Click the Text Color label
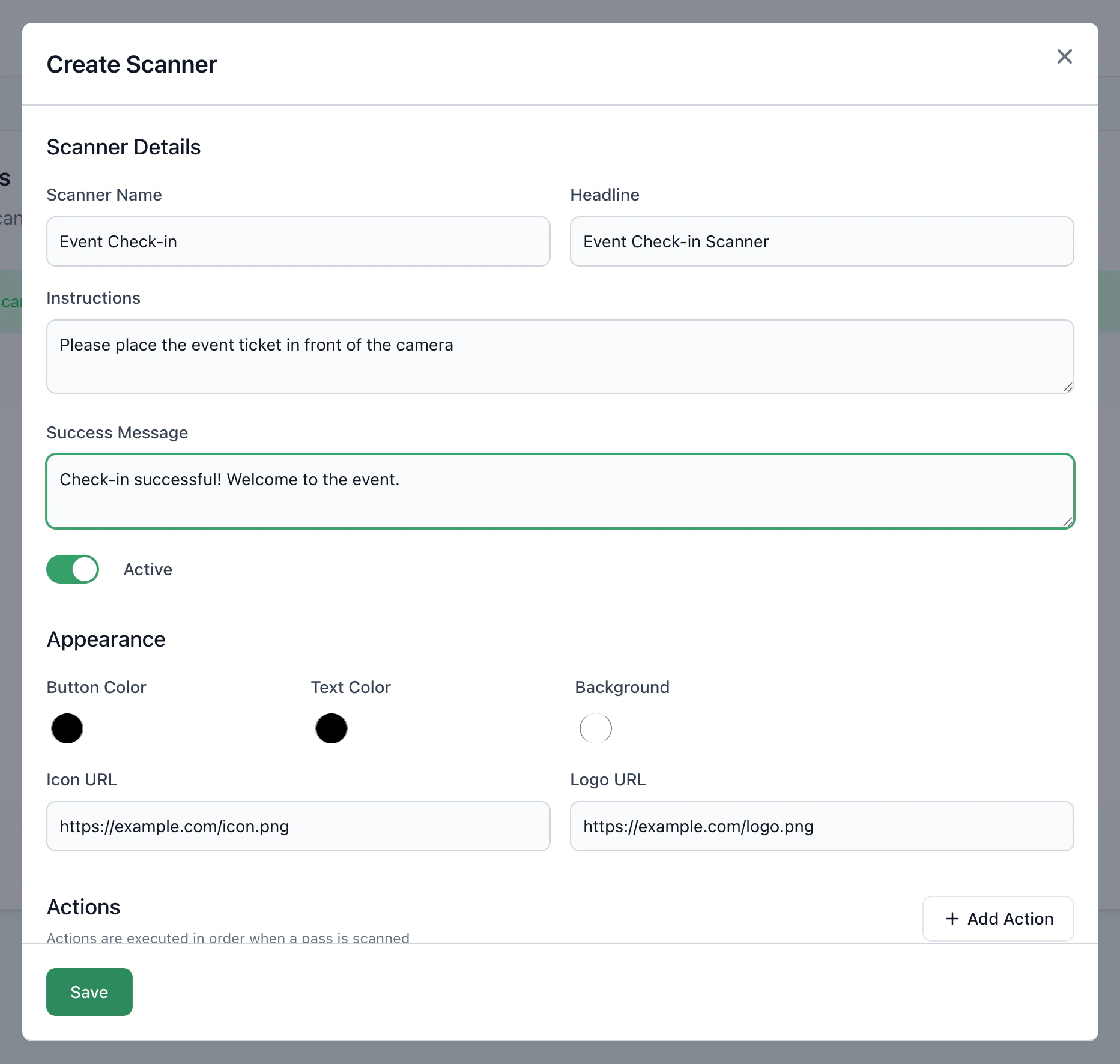Screen dimensions: 1120x1064 [351, 687]
